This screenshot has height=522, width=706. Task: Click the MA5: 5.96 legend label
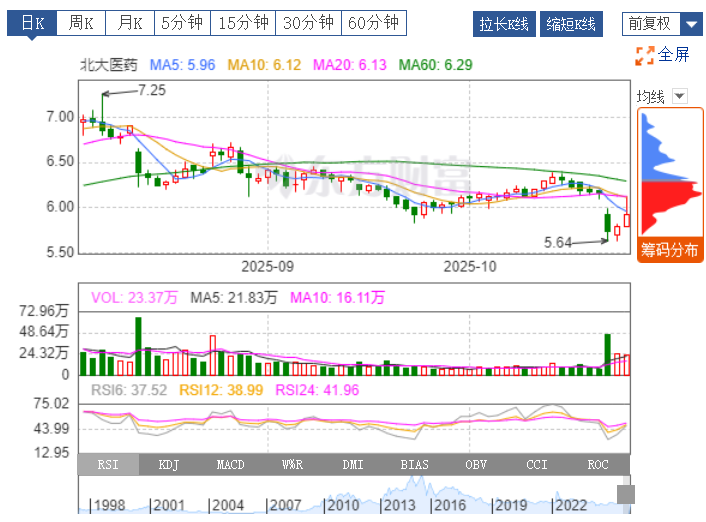(182, 65)
